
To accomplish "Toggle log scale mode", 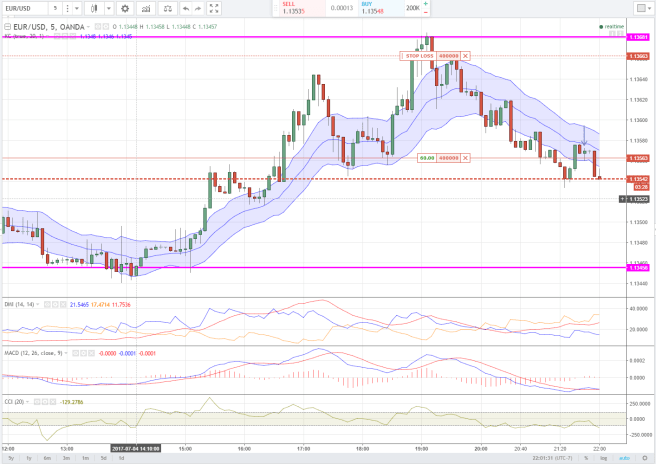I will tap(601, 458).
